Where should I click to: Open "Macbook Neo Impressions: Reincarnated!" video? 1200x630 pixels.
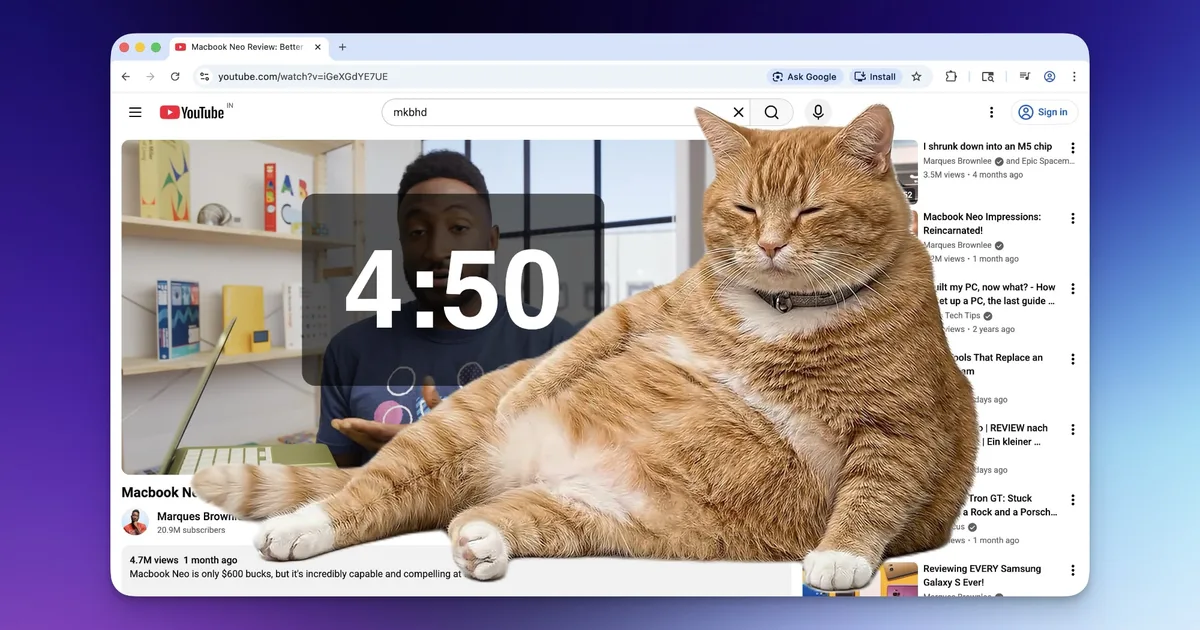pos(981,223)
